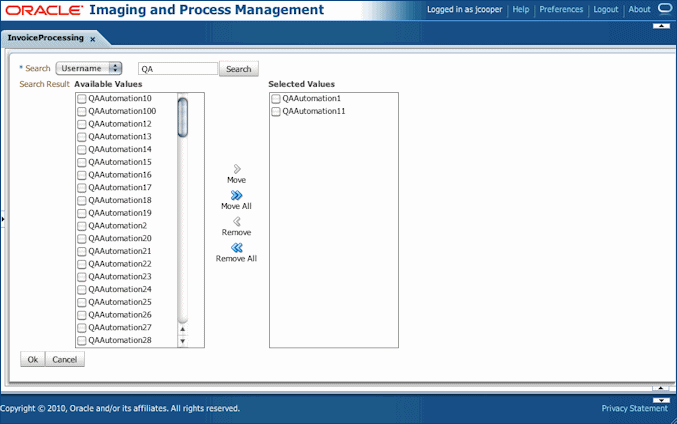Screen dimensions: 677x424
Task: Check the QAAutomation20 checkbox
Action: click(x=82, y=239)
